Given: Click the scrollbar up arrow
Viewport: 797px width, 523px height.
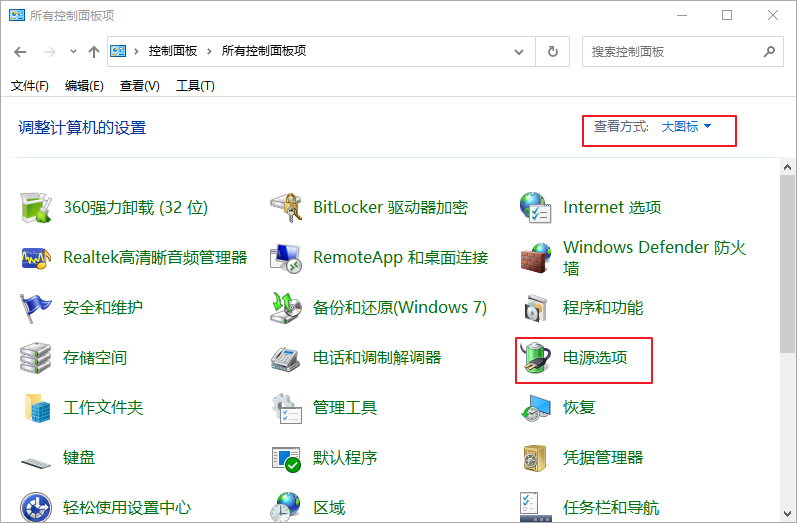Looking at the screenshot, I should click(x=787, y=167).
